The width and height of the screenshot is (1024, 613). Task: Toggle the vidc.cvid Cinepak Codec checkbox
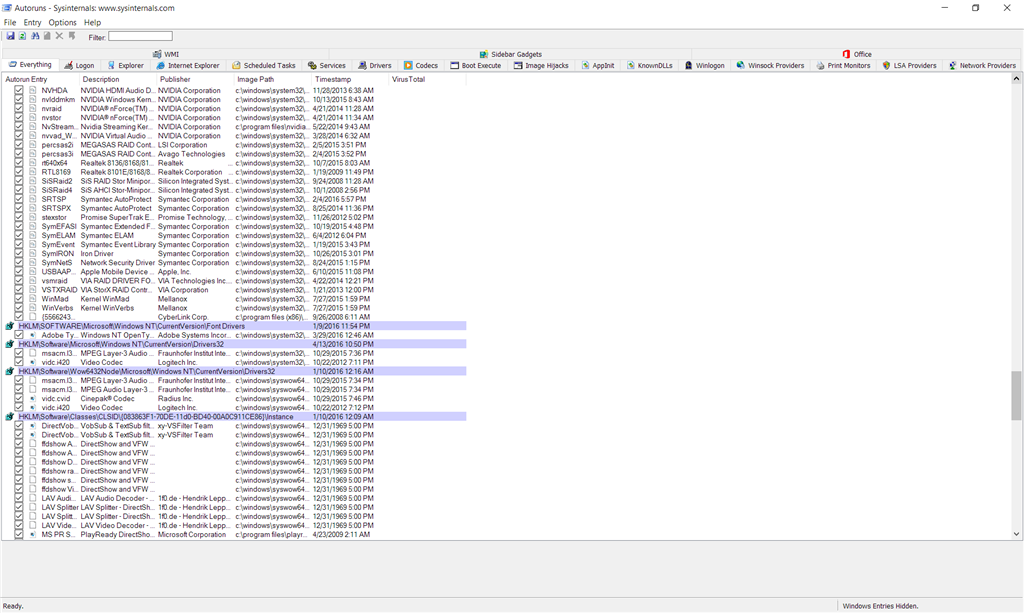click(x=19, y=398)
